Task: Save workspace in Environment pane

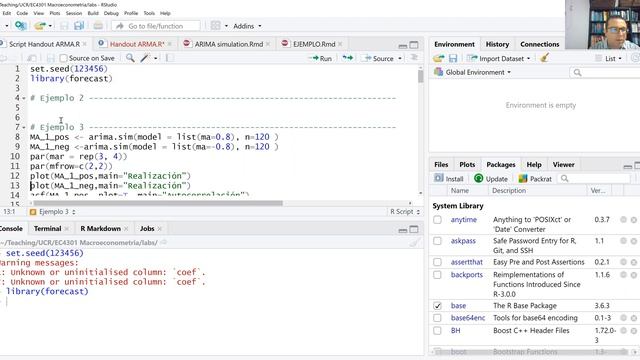Action: point(453,58)
